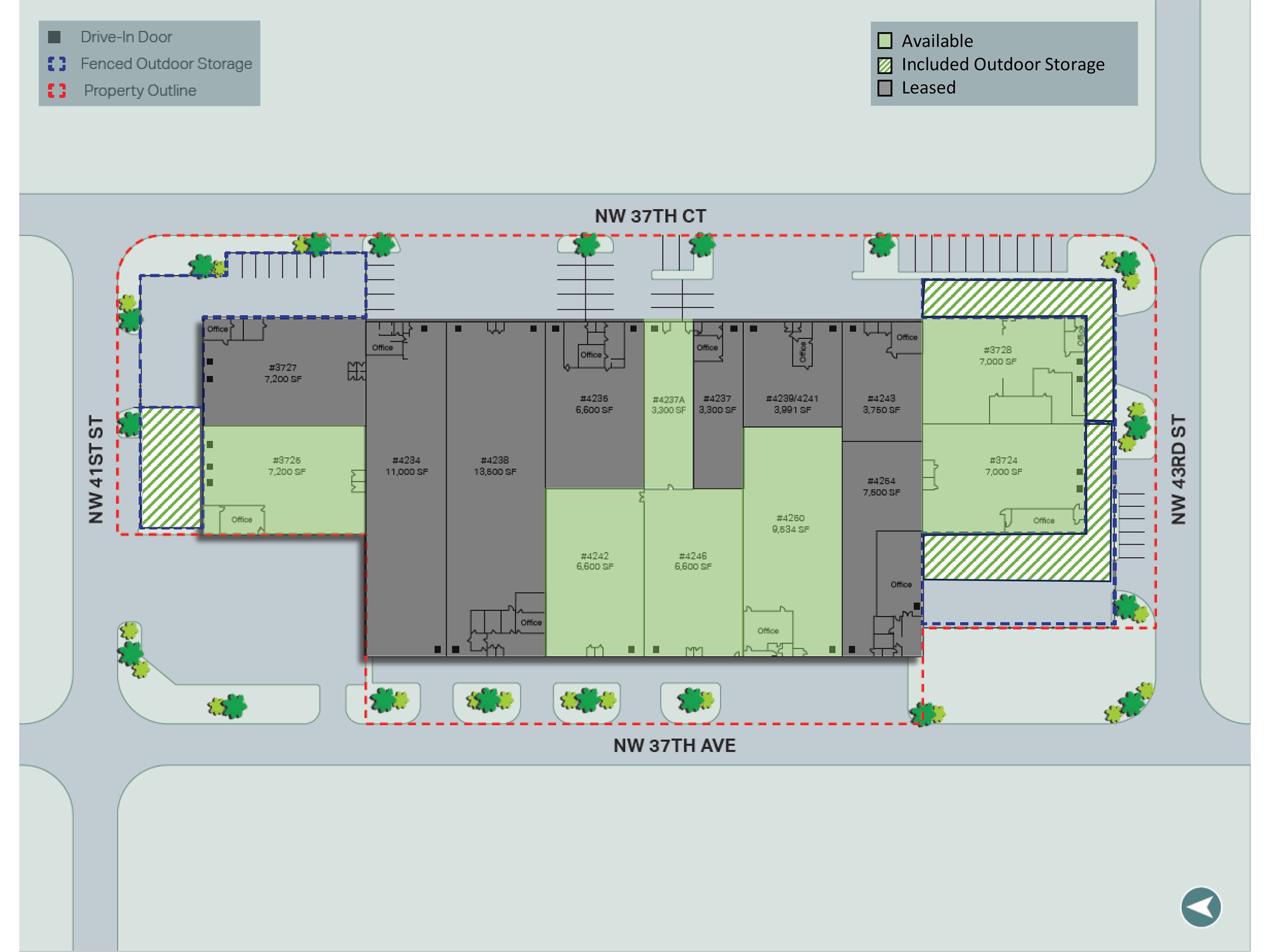Click the drive-in door marker in unit #4246
This screenshot has width=1270, height=952.
[x=656, y=650]
